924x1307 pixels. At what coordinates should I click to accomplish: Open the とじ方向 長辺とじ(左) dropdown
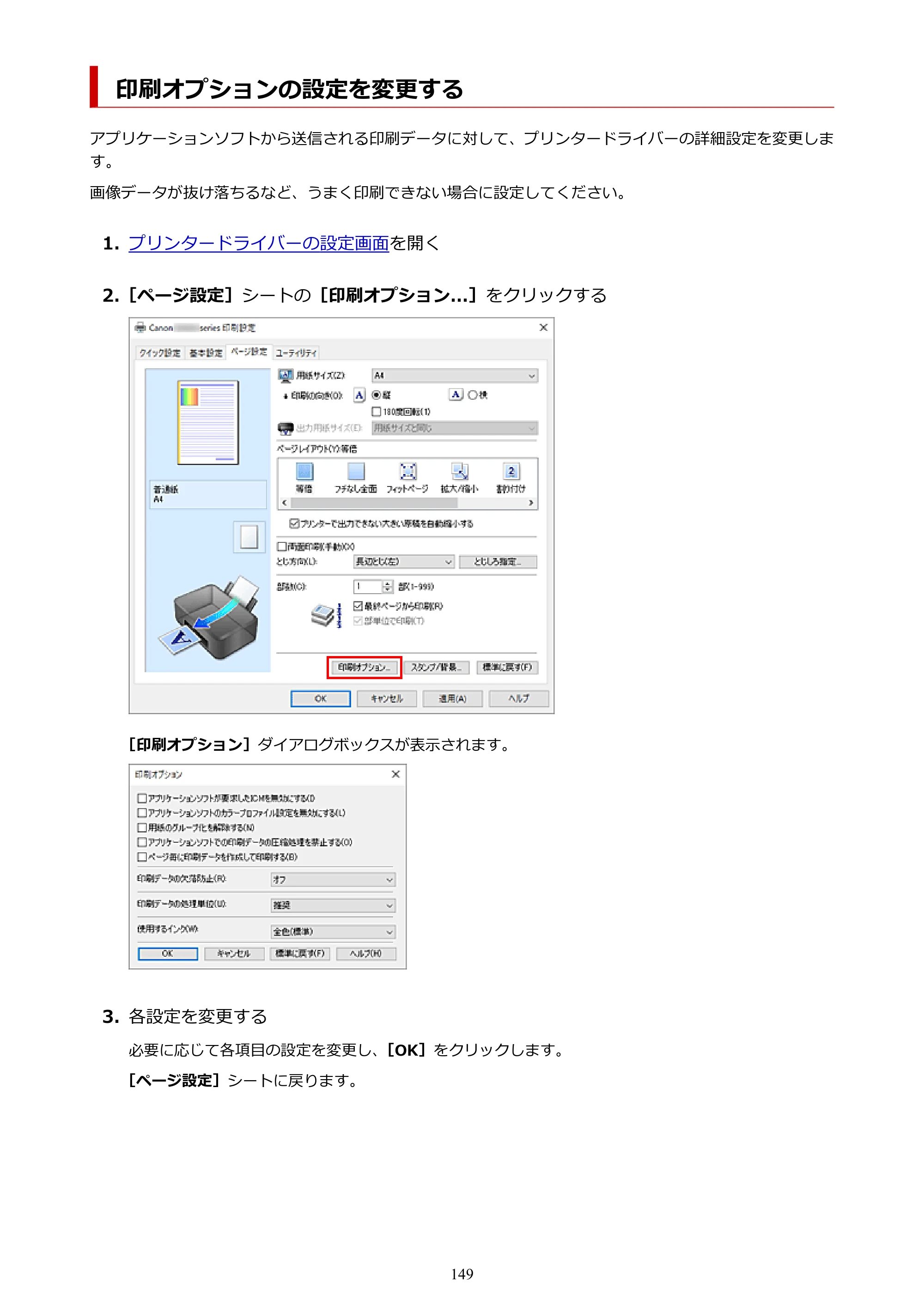[x=404, y=562]
